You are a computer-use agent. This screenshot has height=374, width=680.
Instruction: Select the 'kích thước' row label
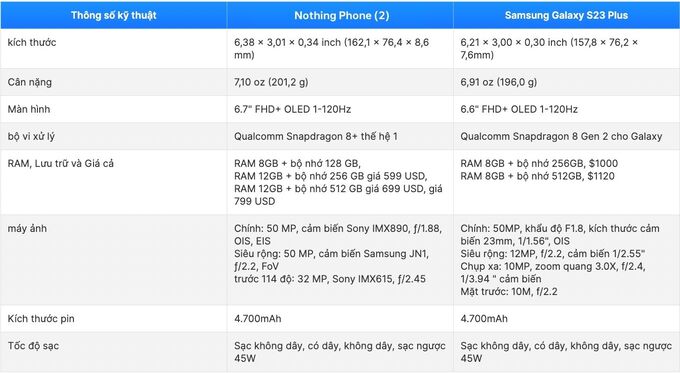[32, 43]
